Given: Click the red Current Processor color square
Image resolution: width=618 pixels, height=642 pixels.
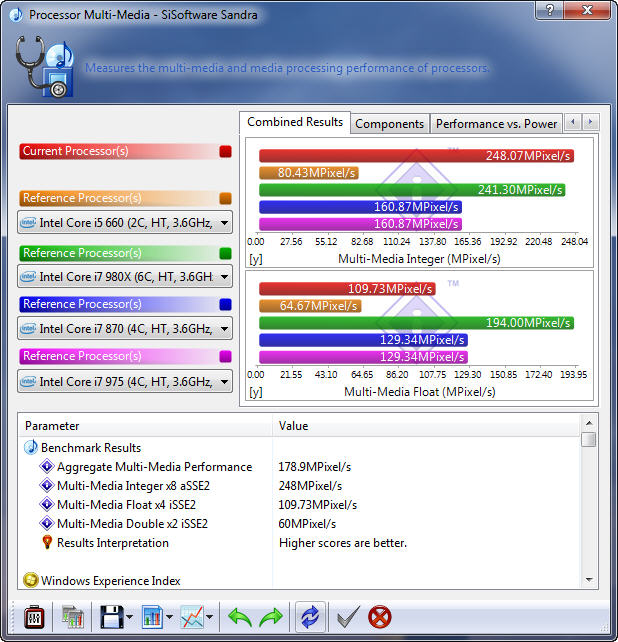Looking at the screenshot, I should pos(225,151).
